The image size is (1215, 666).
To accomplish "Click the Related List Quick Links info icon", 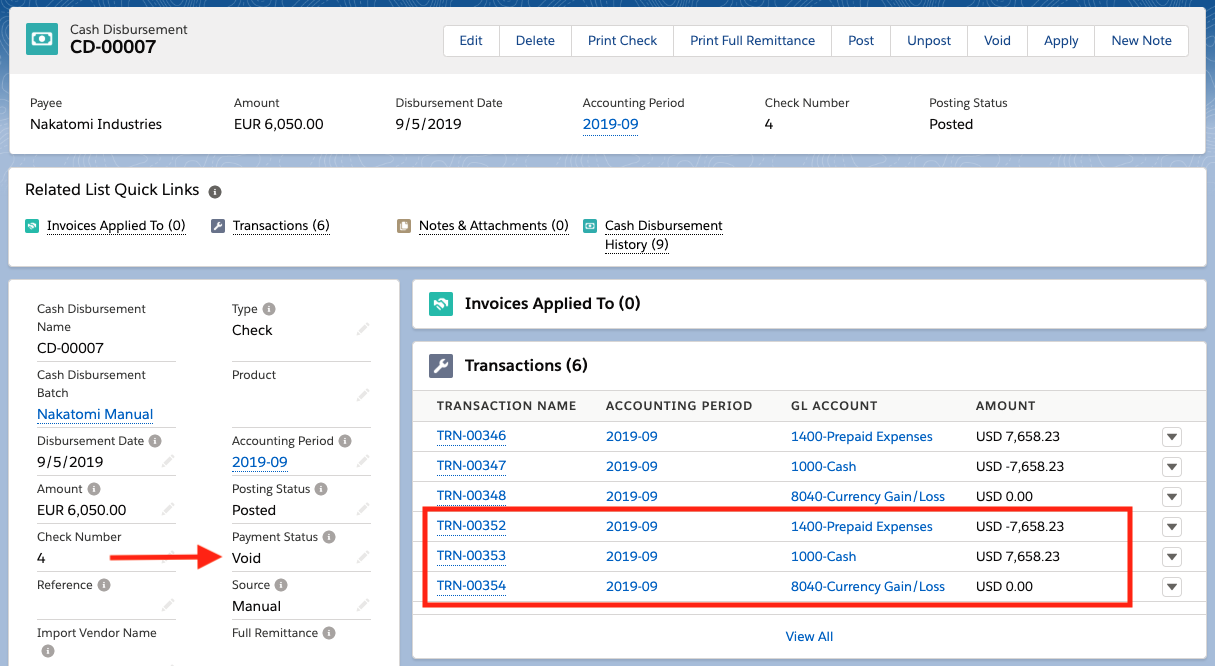I will coord(215,191).
